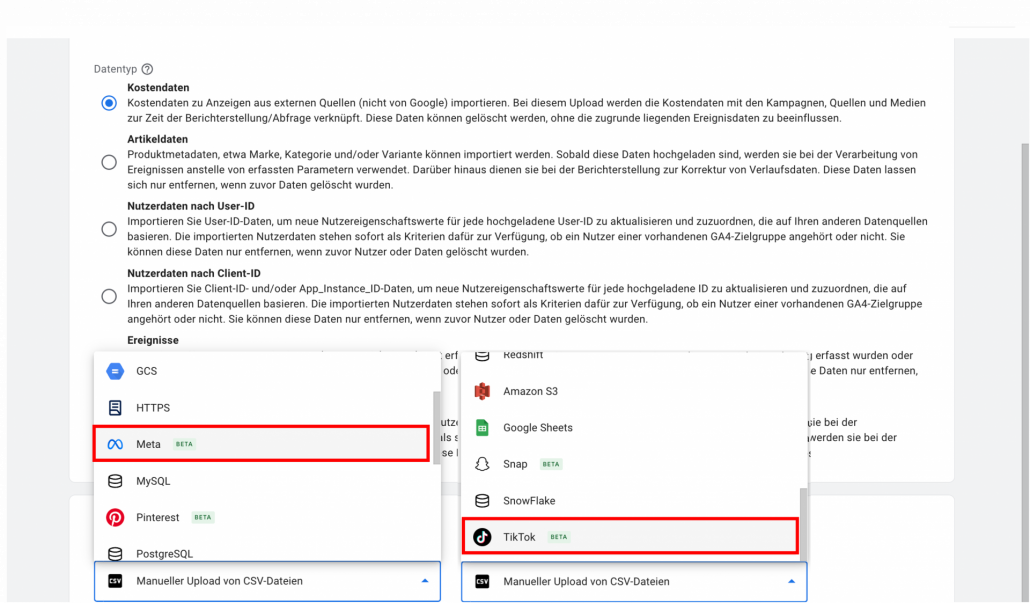Click the HTTPS source icon
The width and height of the screenshot is (1030, 603).
pos(114,408)
